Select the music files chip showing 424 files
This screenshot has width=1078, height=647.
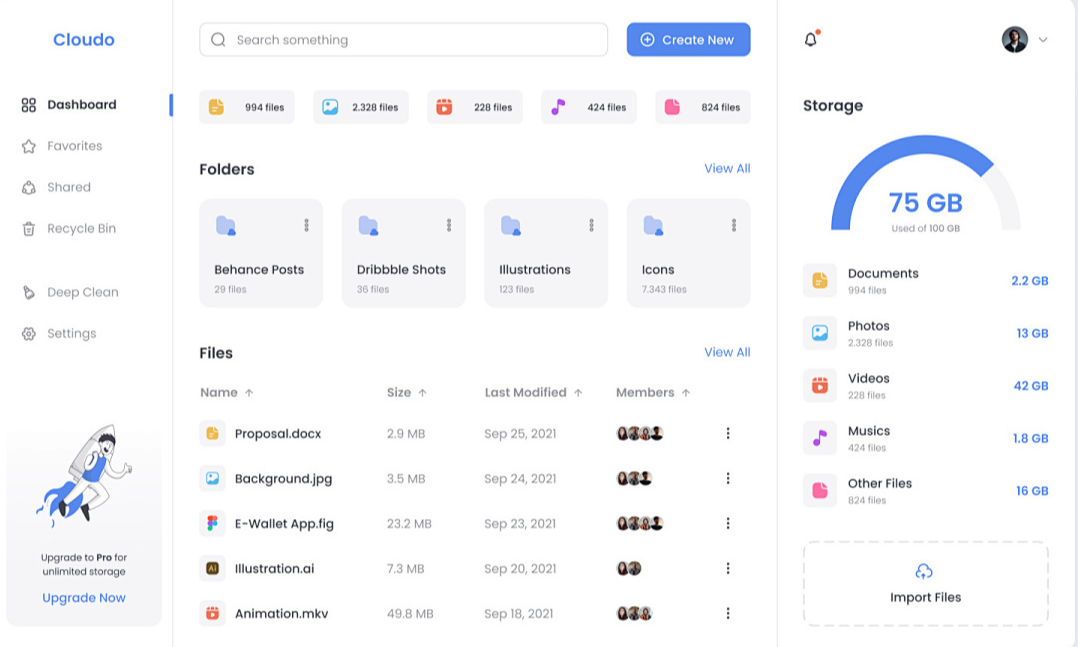589,107
